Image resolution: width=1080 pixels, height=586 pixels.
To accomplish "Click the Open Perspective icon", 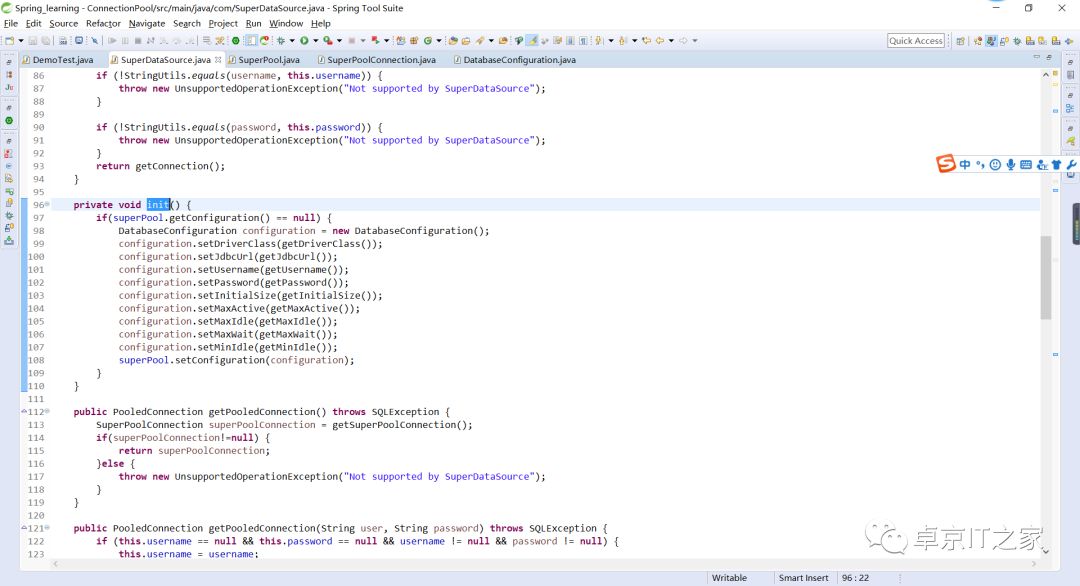I will 960,41.
